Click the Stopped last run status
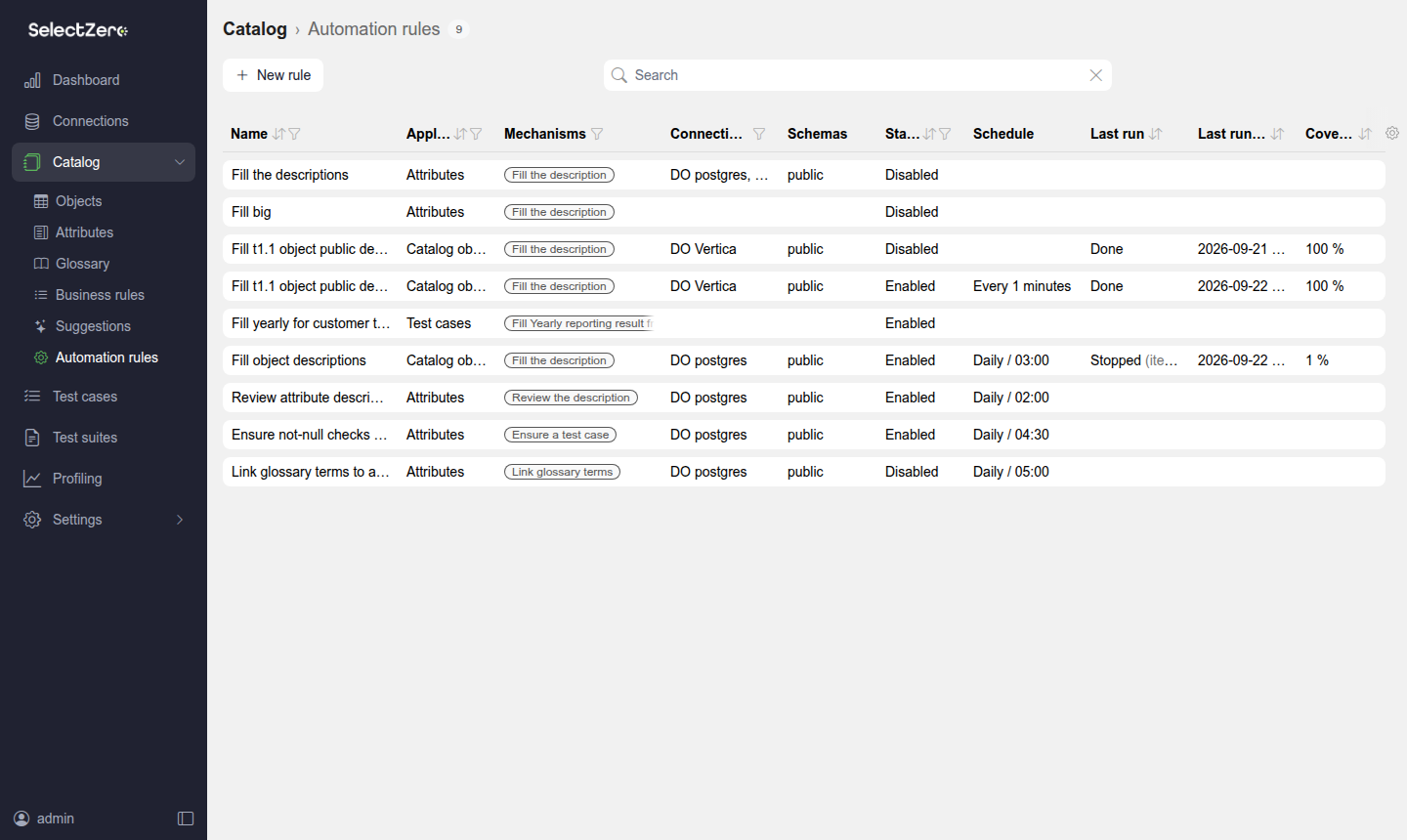Screen dimensions: 1407x840 tap(1133, 360)
